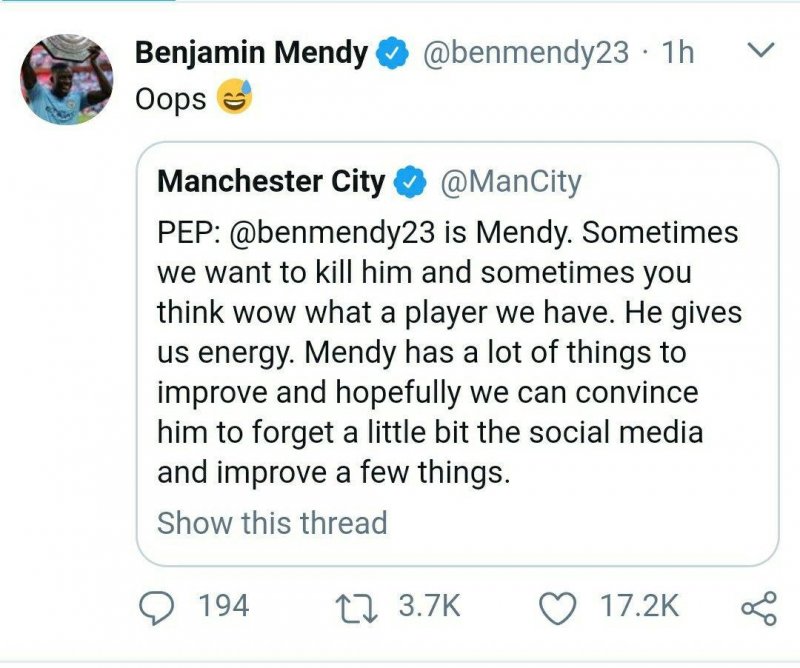The image size is (800, 668).
Task: Click Manchester City's verified badge
Action: click(x=408, y=182)
